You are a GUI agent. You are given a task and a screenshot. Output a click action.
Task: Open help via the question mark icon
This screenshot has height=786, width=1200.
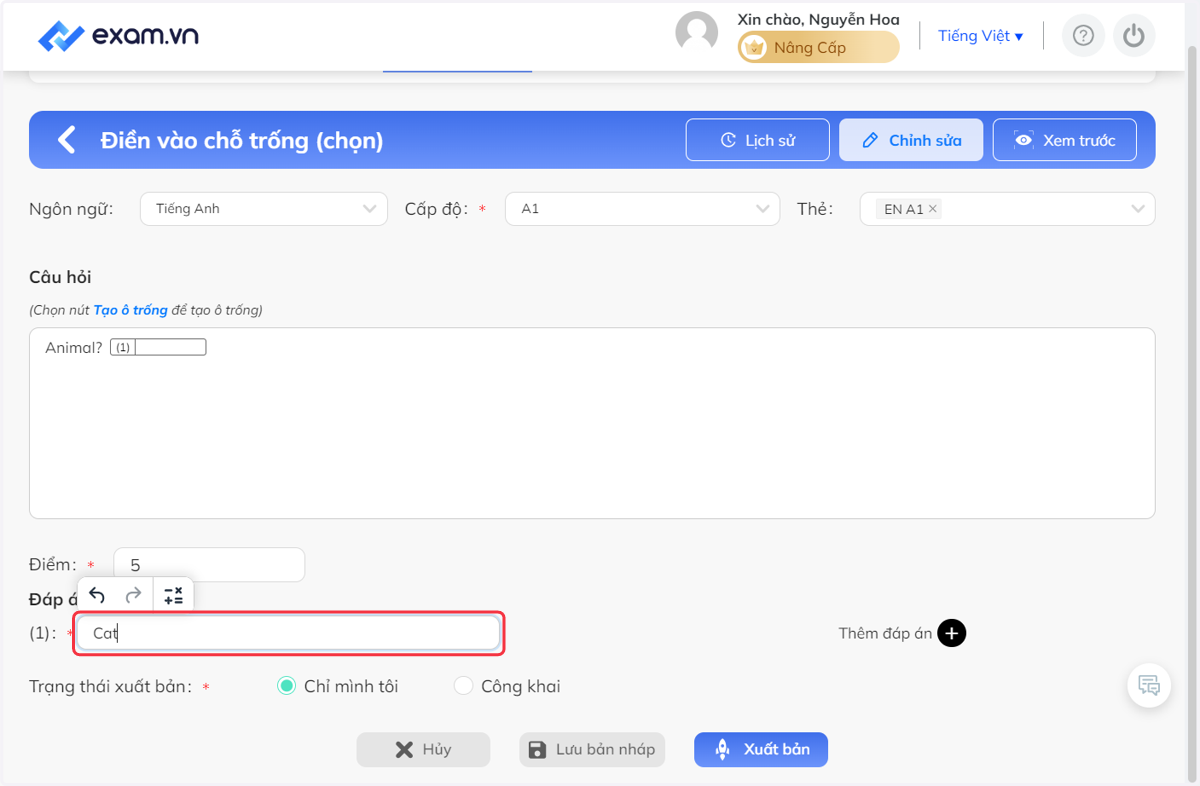click(x=1083, y=36)
